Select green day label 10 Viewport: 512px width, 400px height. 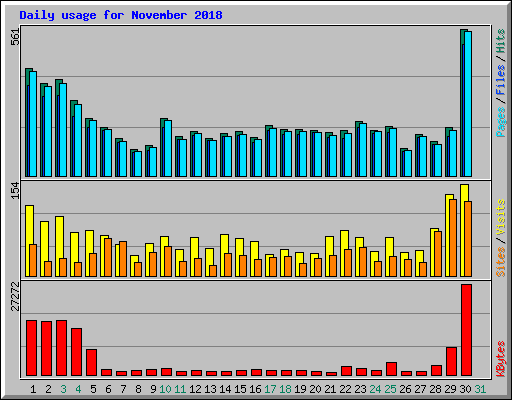click(165, 389)
